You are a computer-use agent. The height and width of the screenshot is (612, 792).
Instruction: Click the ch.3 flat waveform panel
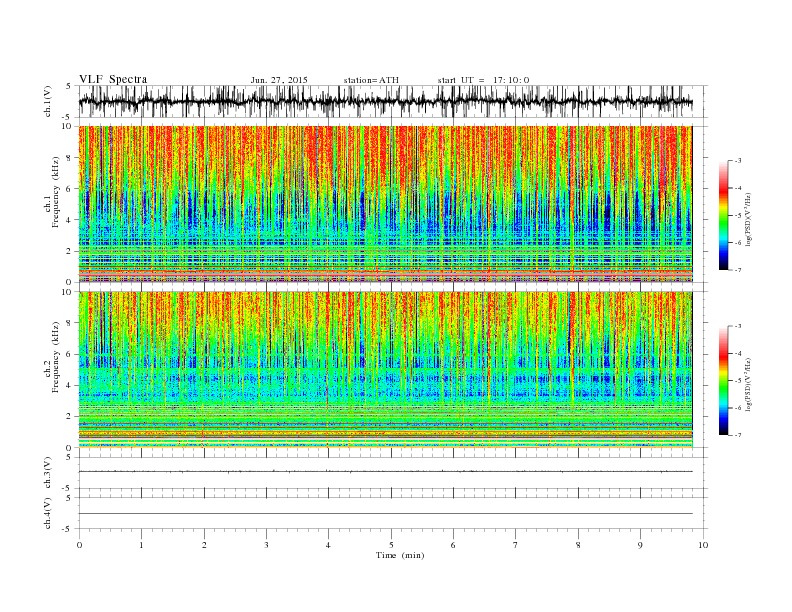393,473
